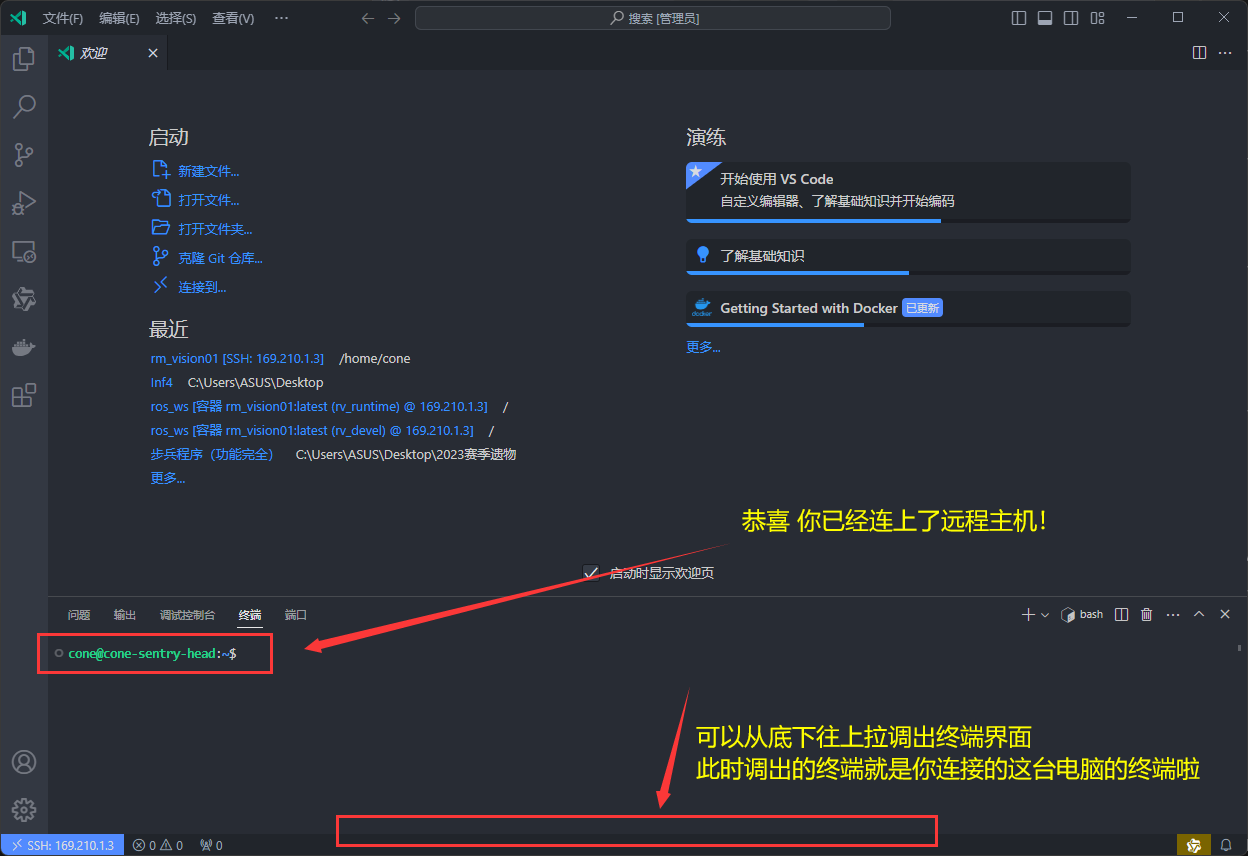Click the 搜索 [管理员] command center box
The width and height of the screenshot is (1248, 856).
point(652,18)
